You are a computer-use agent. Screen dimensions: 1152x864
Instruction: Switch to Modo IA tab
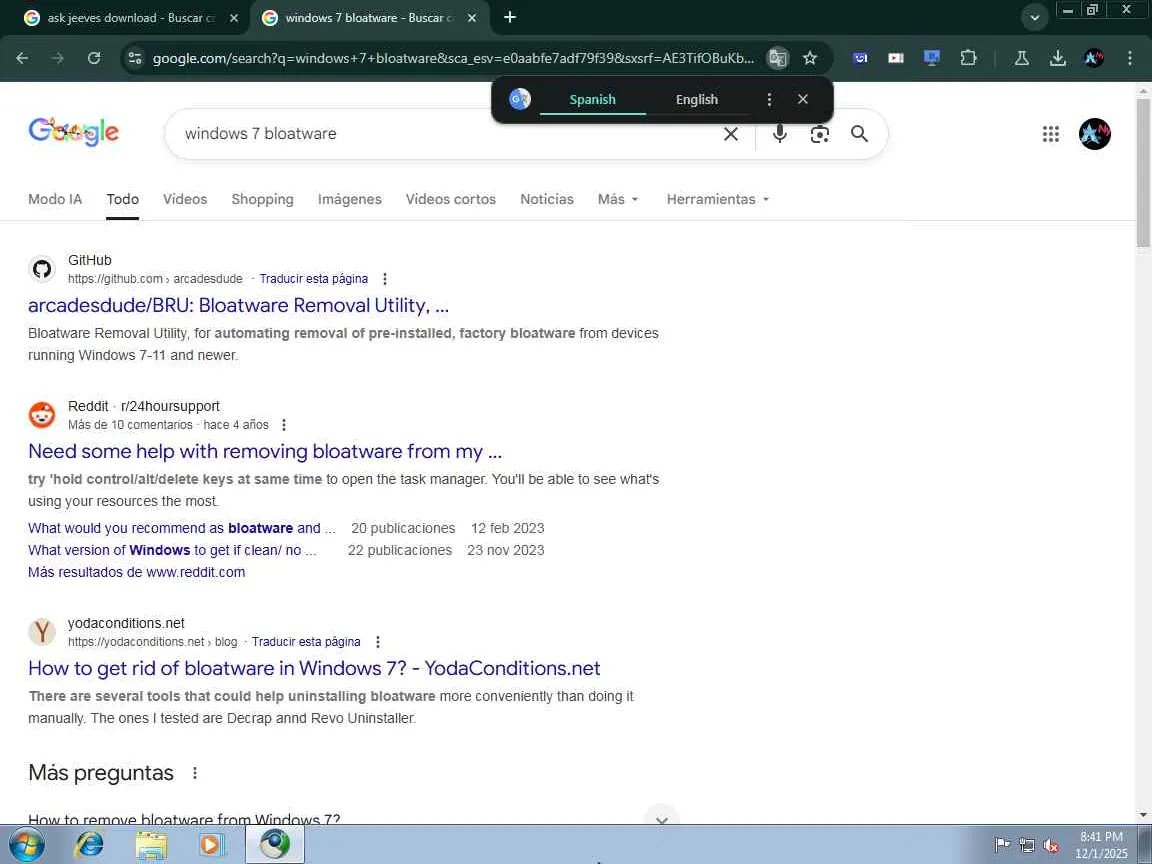(55, 199)
